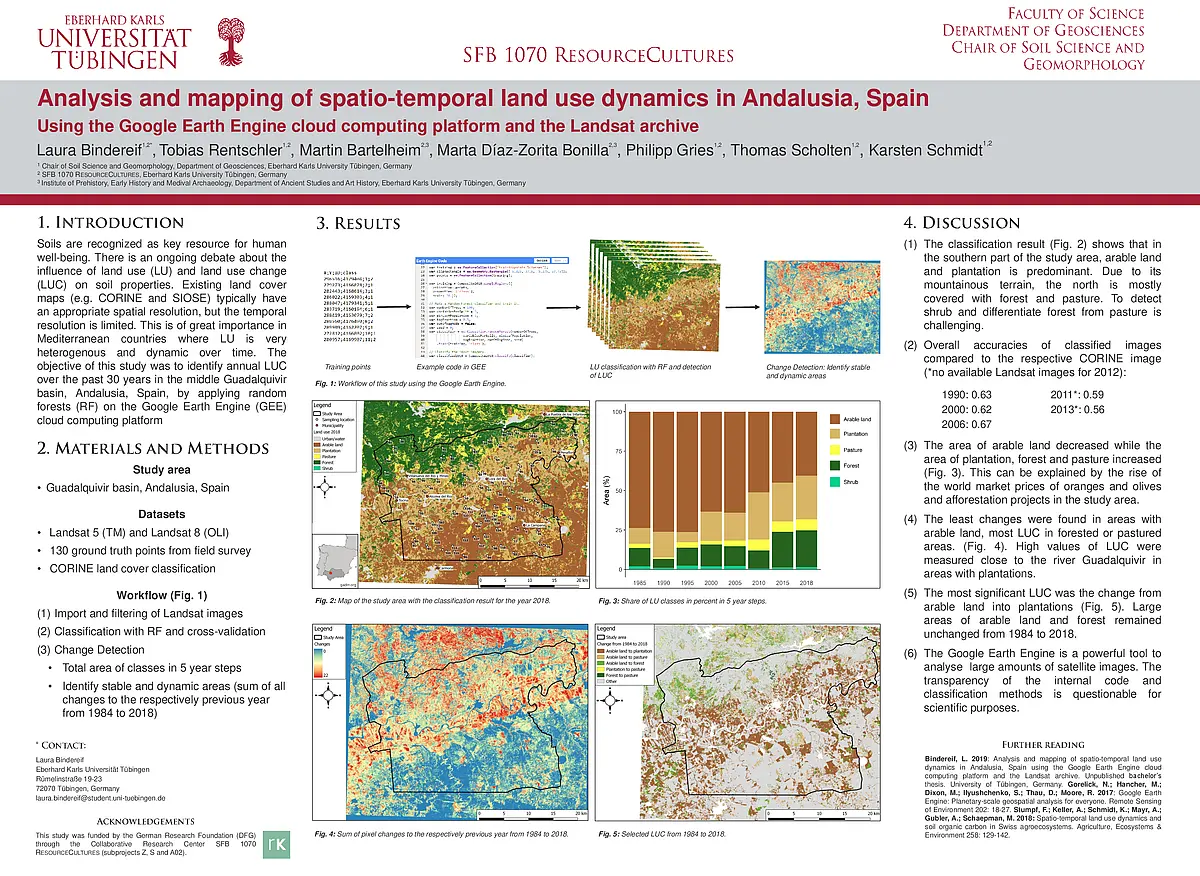The height and width of the screenshot is (876, 1200).
Task: Open the Fig. 2 classification map for 2018
Action: [x=449, y=495]
